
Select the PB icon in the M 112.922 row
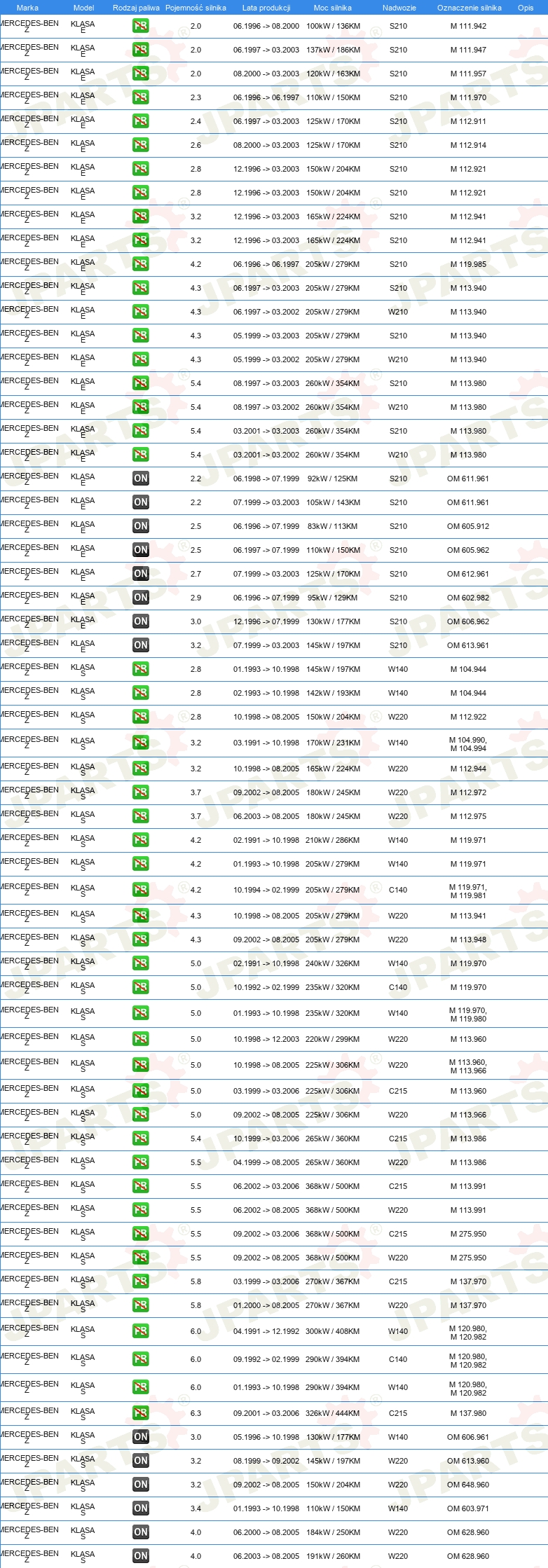[141, 717]
